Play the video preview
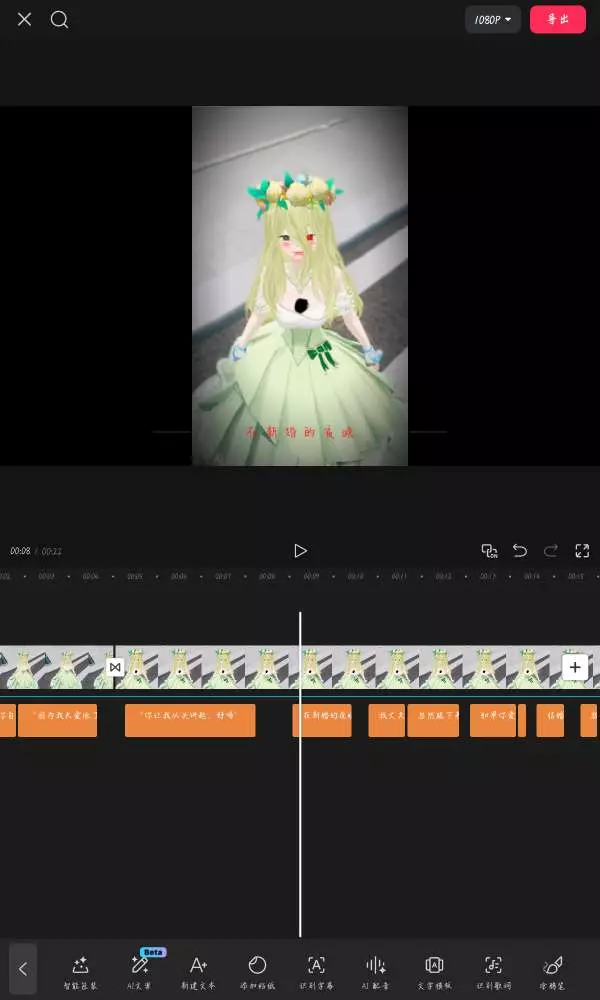The width and height of the screenshot is (600, 1000). [x=300, y=551]
